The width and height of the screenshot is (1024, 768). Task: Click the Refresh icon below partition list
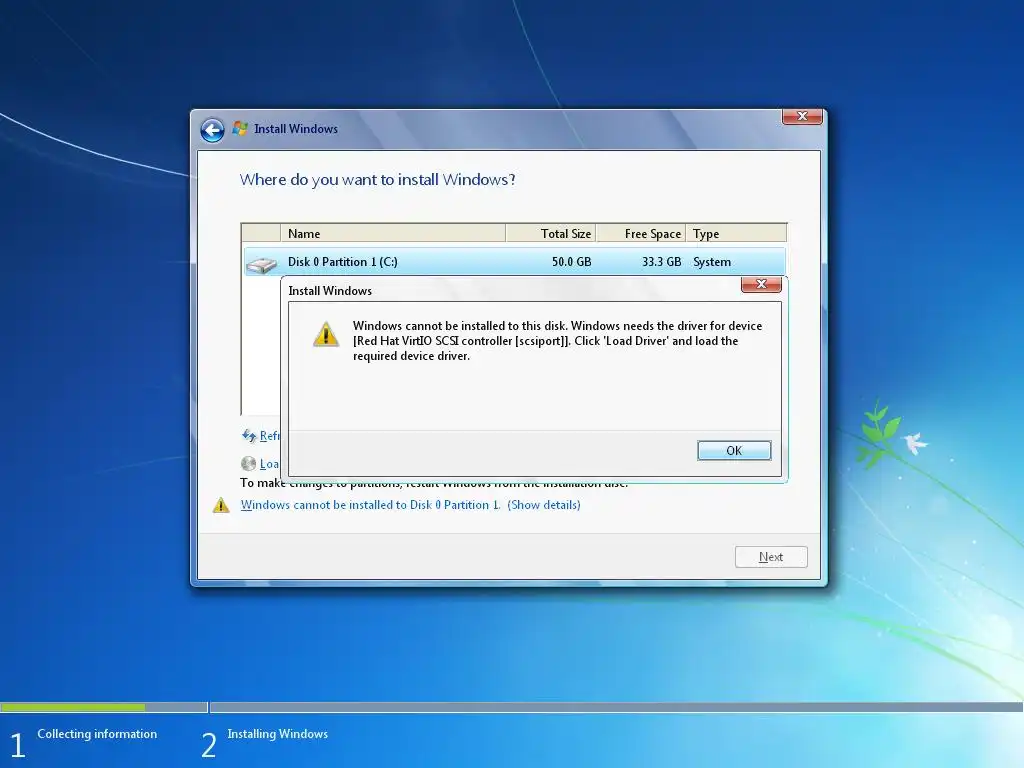pos(249,436)
